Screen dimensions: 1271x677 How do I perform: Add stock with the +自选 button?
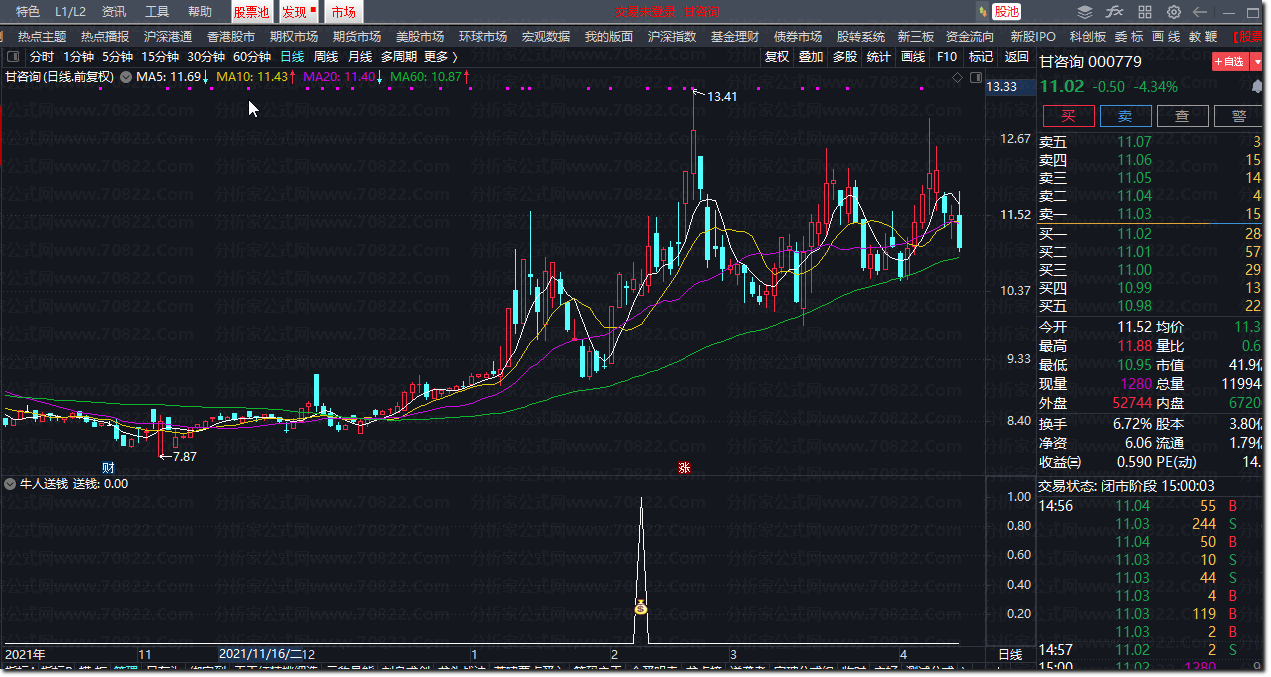click(1230, 62)
